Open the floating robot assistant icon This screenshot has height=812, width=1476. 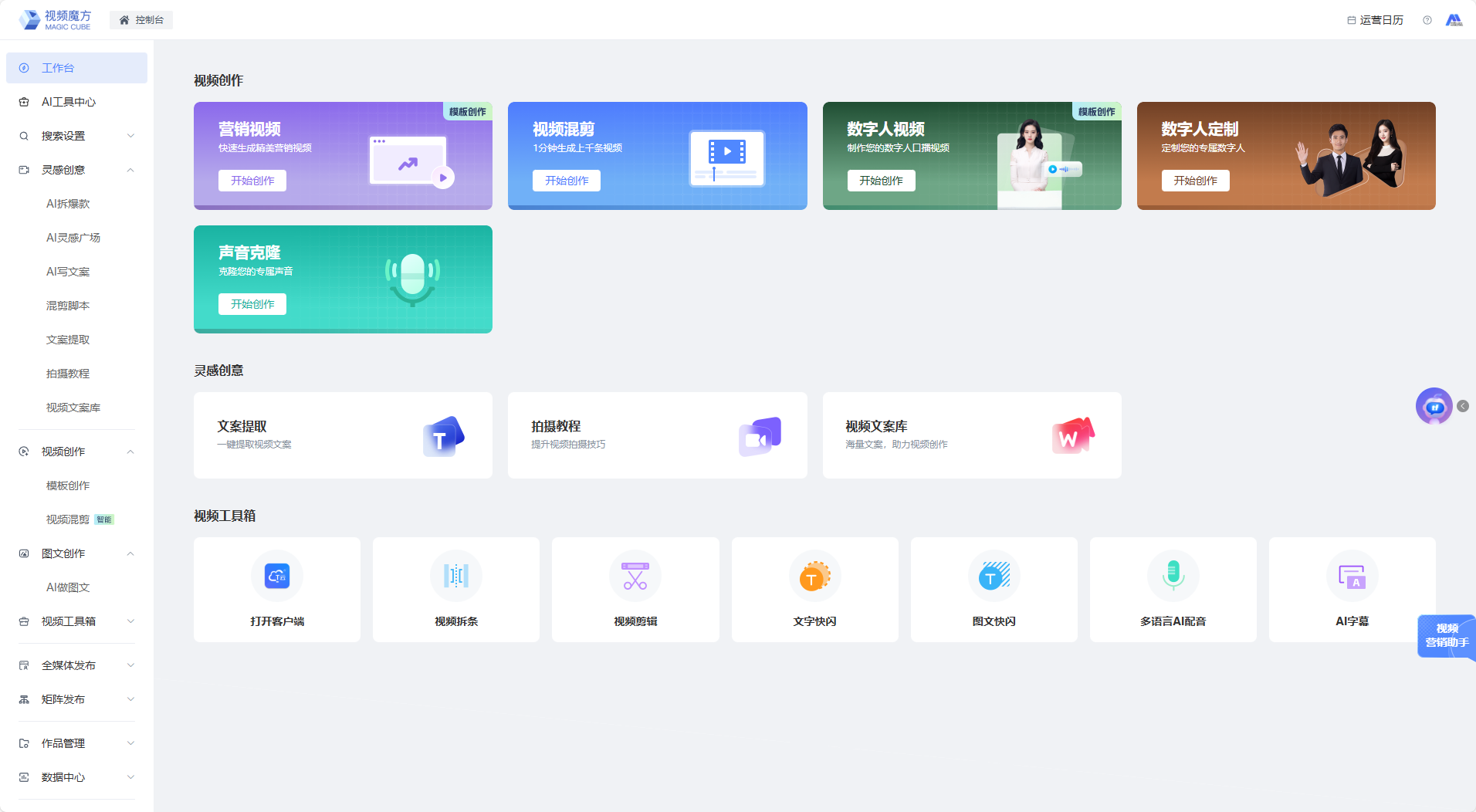[x=1434, y=406]
